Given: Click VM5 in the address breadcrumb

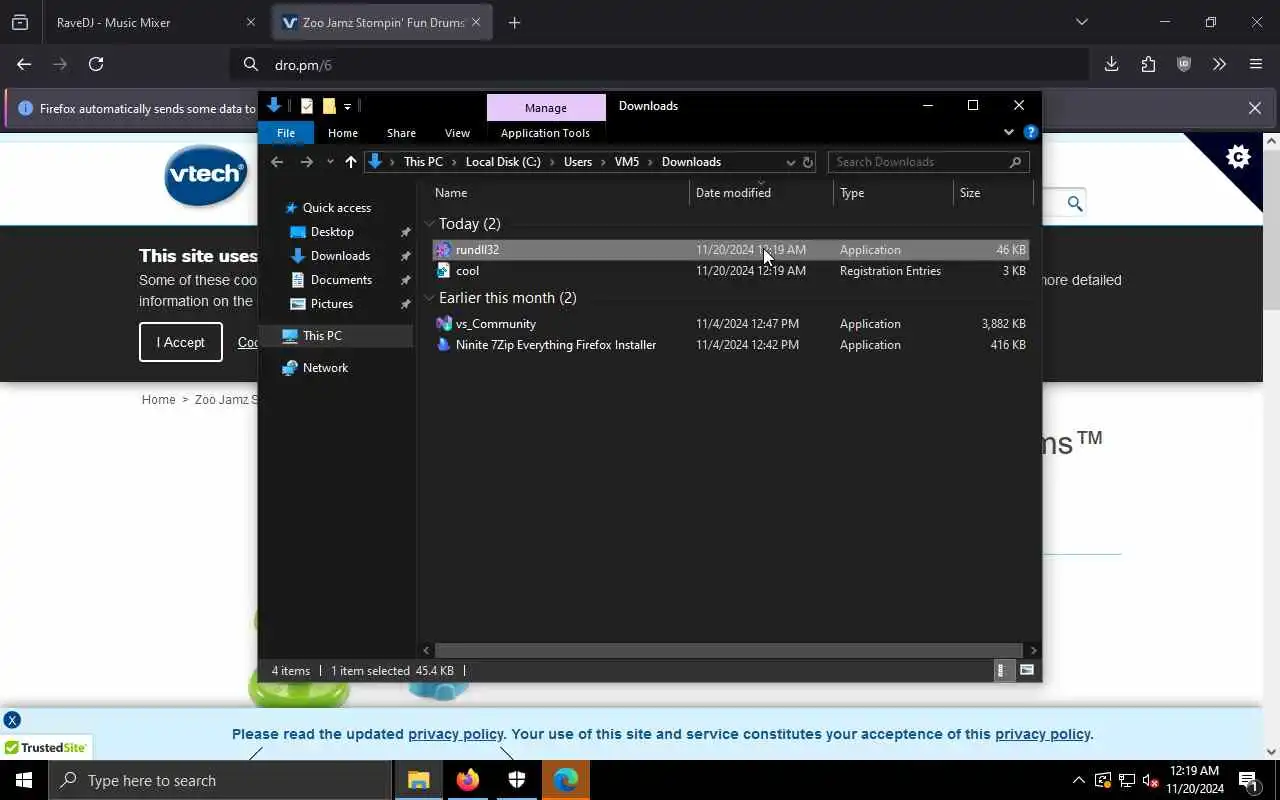Looking at the screenshot, I should click(x=626, y=162).
